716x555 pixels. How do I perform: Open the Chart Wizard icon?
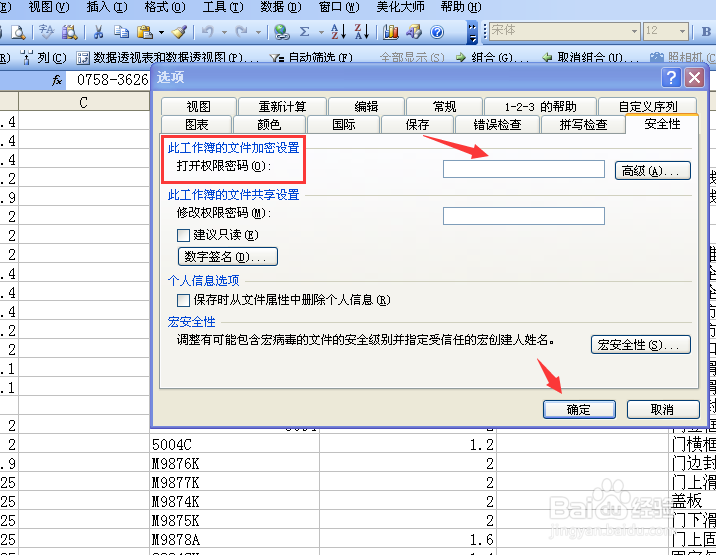point(391,32)
